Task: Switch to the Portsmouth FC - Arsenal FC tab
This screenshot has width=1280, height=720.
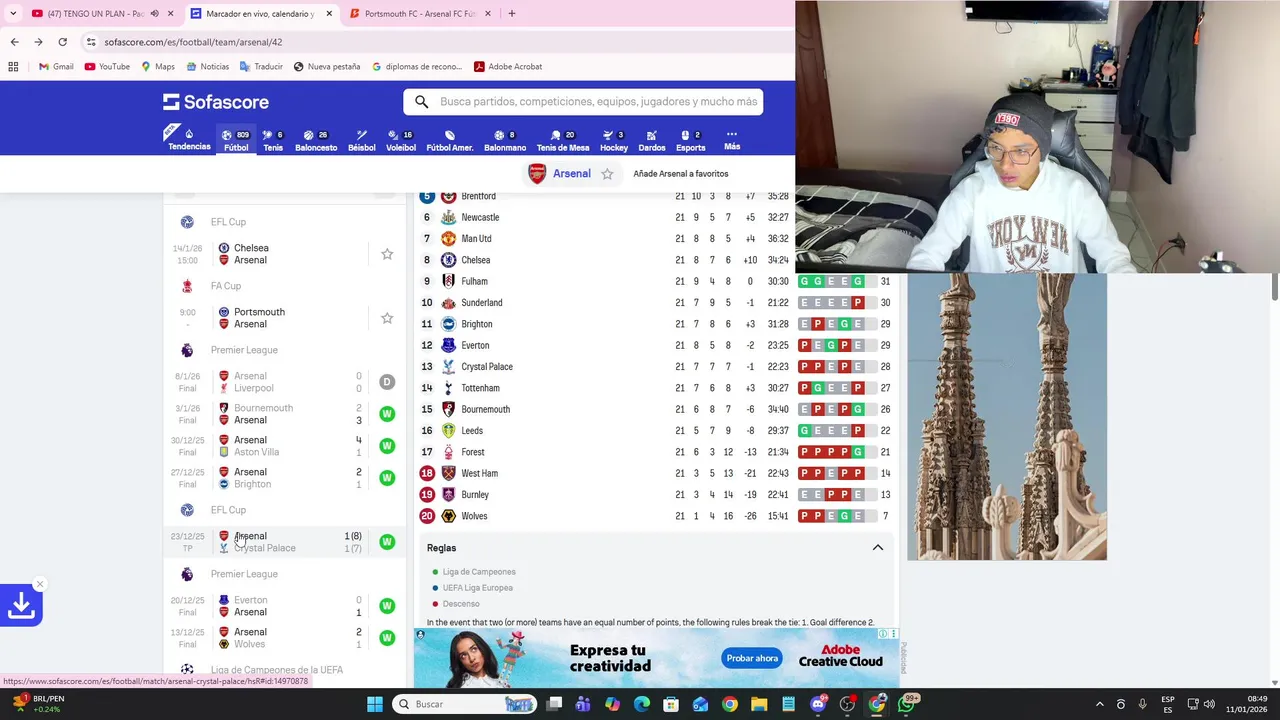Action: point(420,14)
